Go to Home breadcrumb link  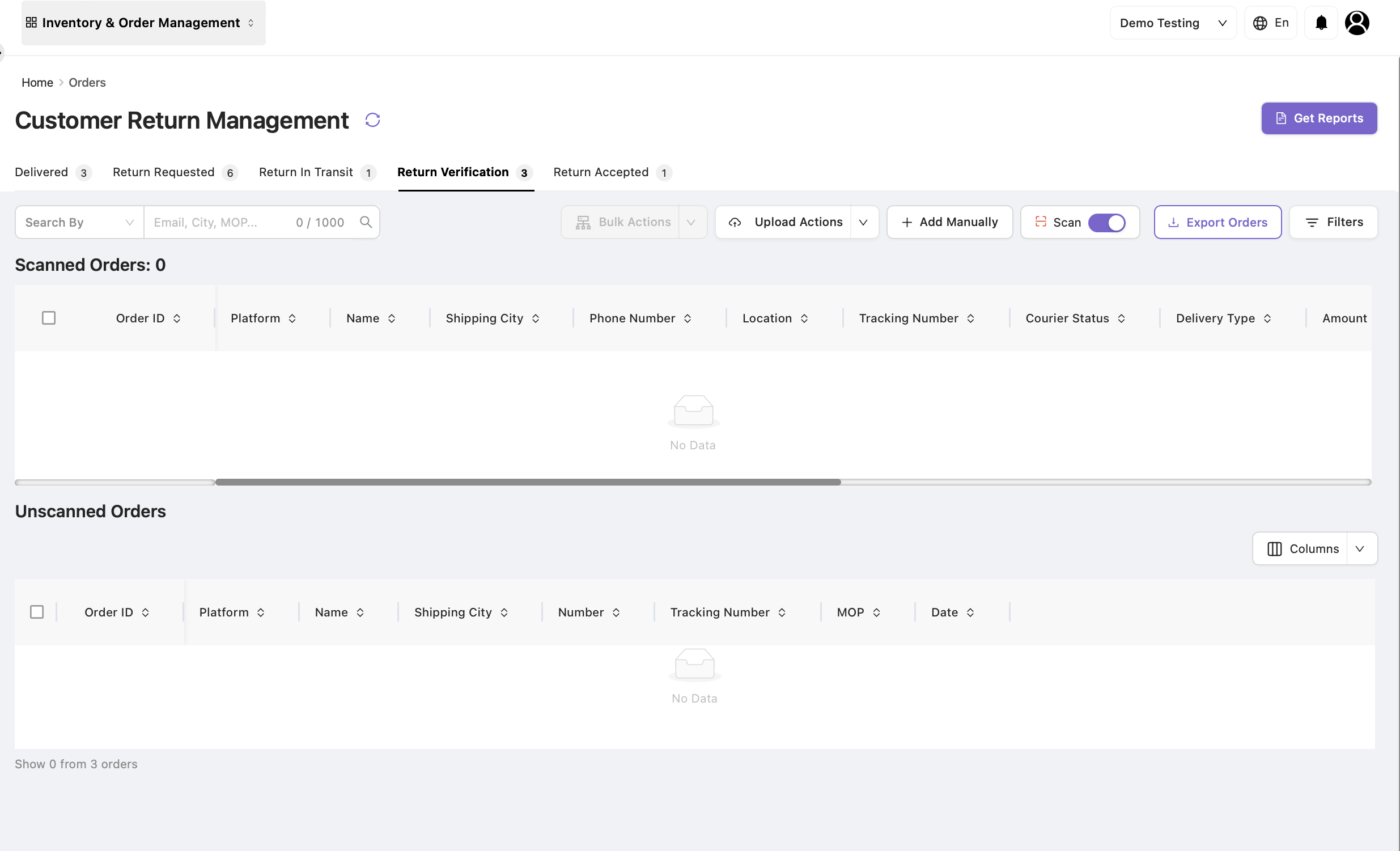[x=37, y=82]
